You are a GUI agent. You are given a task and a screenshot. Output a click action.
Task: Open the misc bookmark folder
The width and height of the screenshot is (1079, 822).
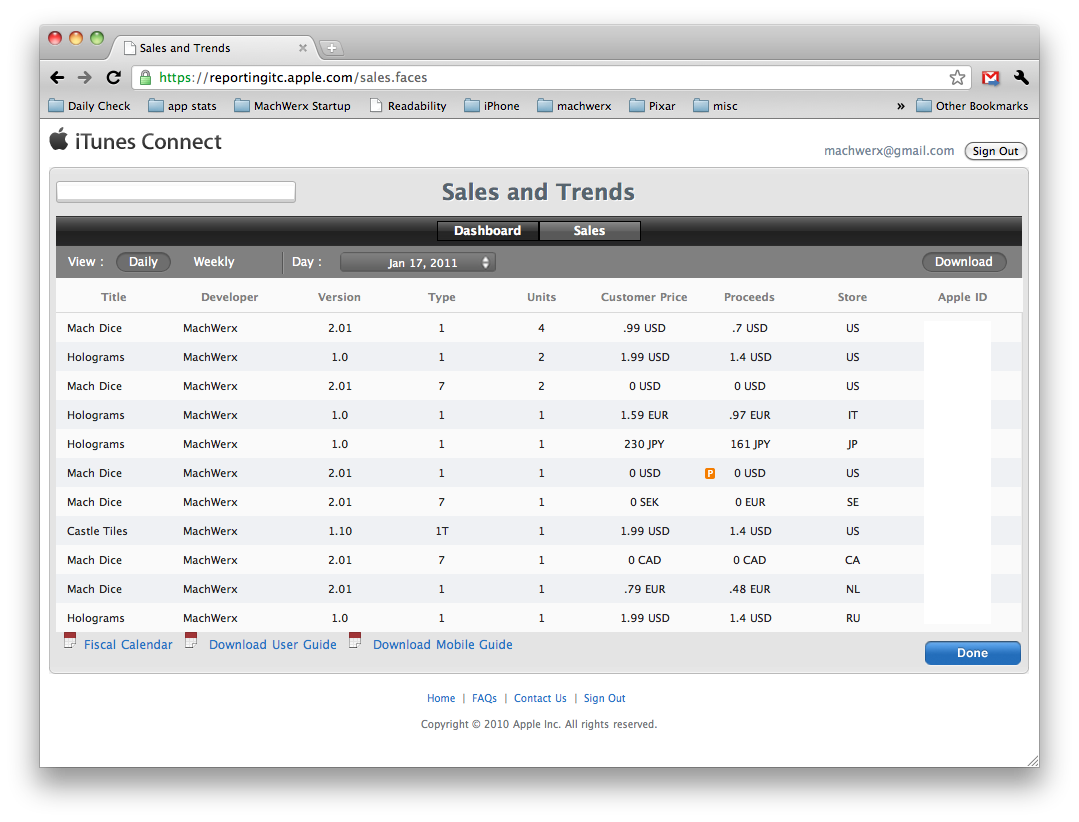pos(716,106)
